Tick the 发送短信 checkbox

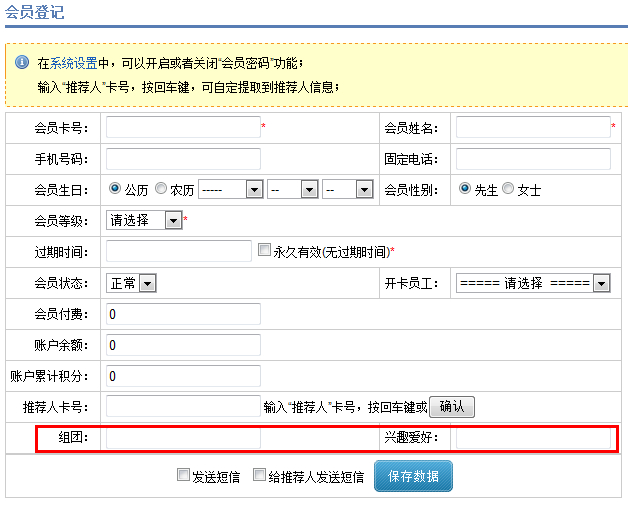tap(183, 476)
